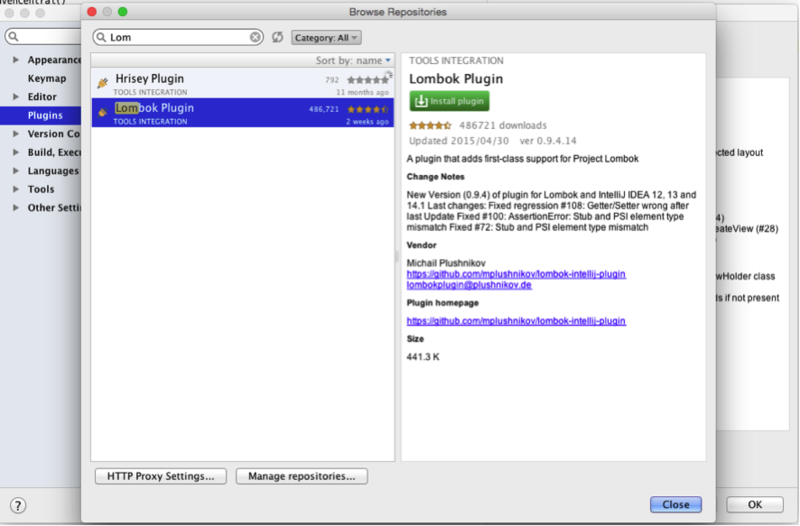Open the GitHub link under Plugin homepage

[x=516, y=321]
